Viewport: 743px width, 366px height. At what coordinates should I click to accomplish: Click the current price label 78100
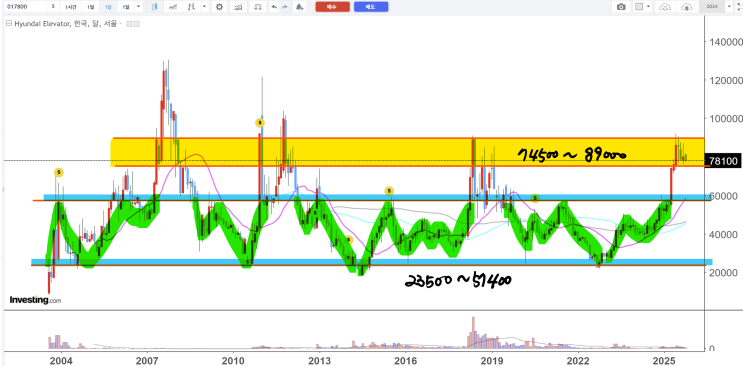point(723,161)
